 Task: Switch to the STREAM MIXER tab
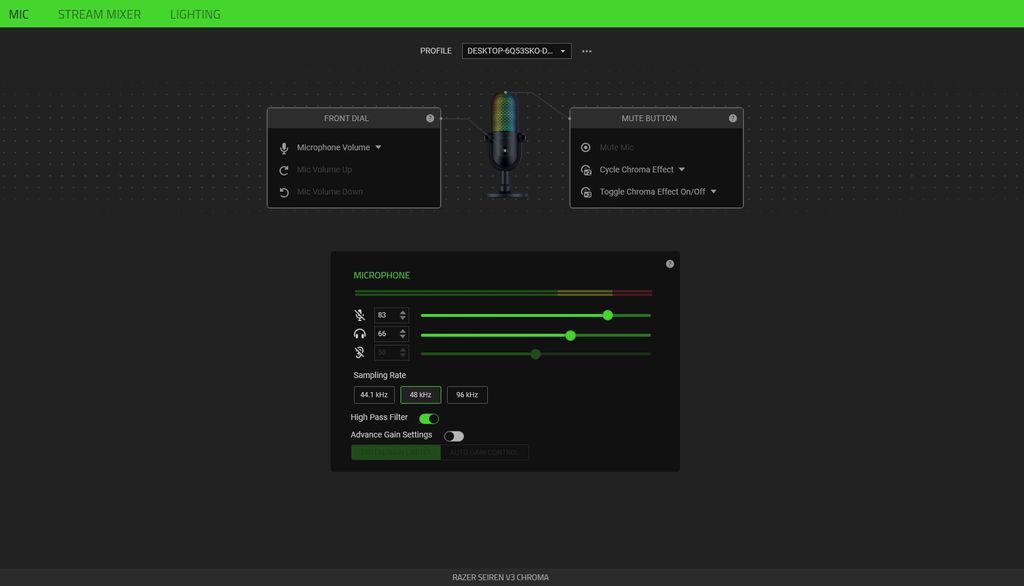[100, 14]
